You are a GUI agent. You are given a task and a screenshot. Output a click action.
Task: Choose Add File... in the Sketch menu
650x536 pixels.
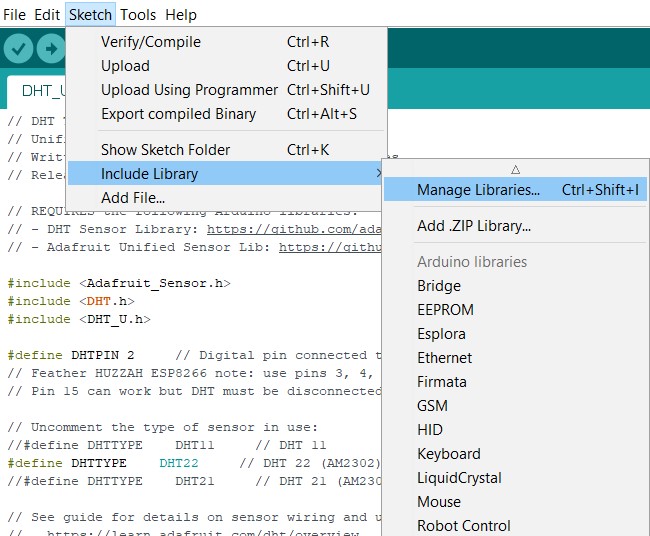tap(133, 198)
